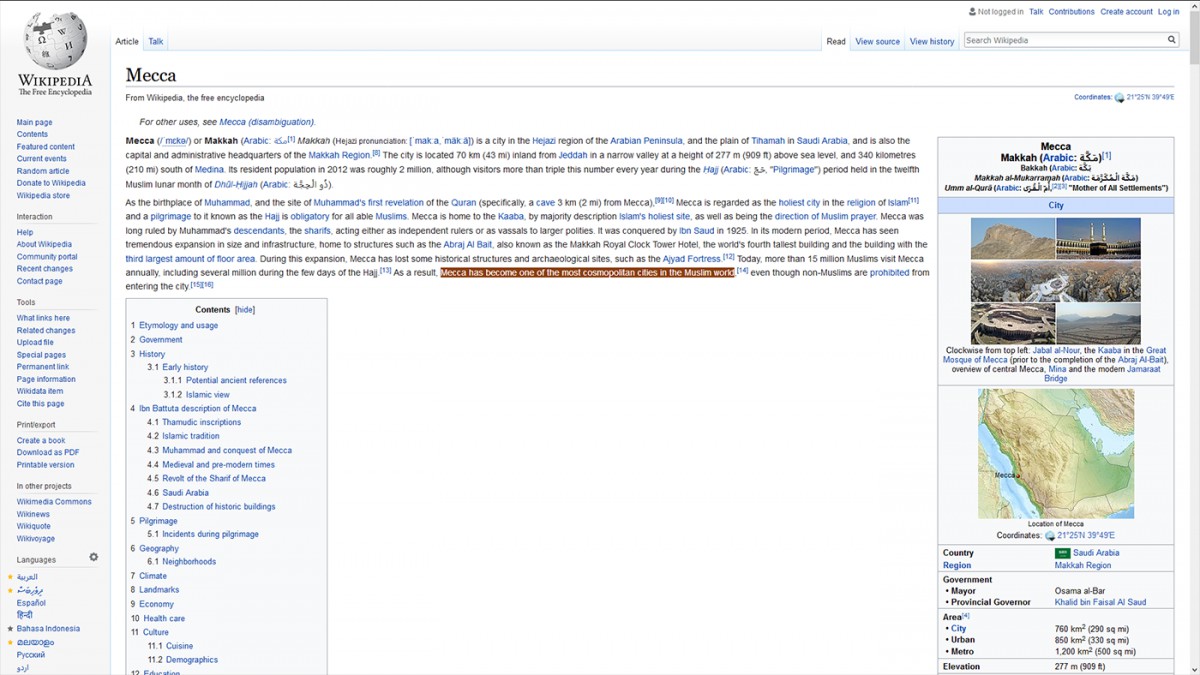
Task: Jump to Early history section
Action: coord(185,367)
